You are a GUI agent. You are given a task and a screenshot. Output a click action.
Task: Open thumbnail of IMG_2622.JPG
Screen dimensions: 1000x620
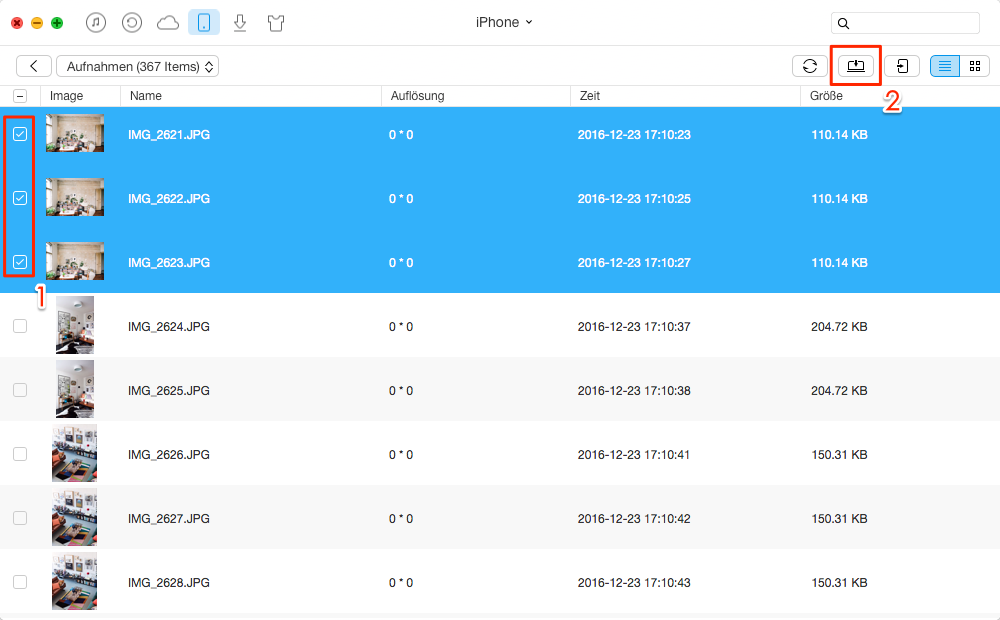(x=75, y=197)
